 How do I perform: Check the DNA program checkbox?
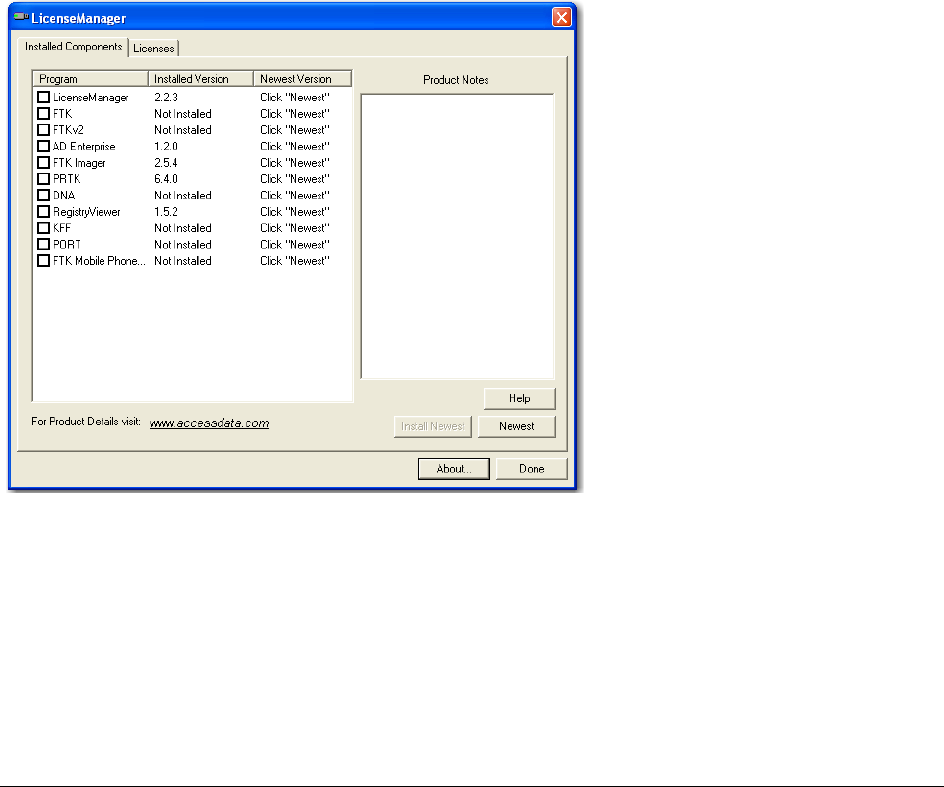click(x=43, y=195)
